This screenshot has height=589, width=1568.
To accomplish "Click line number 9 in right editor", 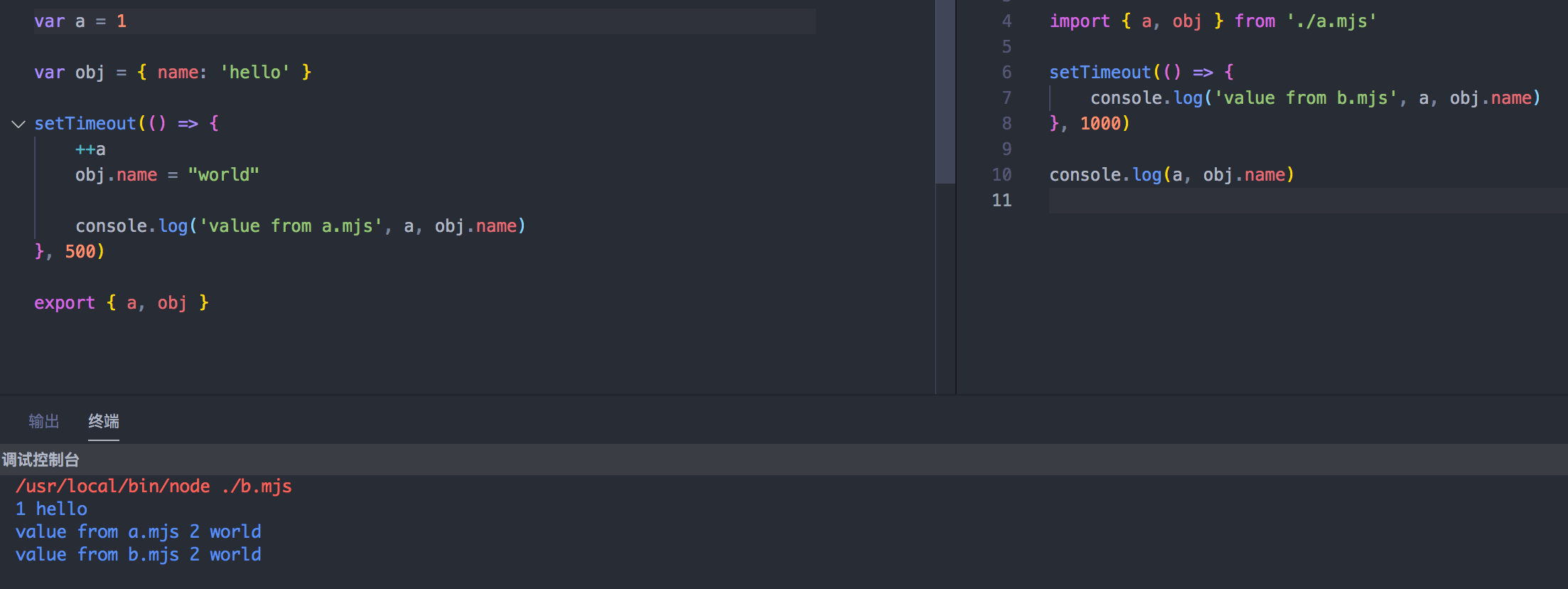I will (1006, 149).
